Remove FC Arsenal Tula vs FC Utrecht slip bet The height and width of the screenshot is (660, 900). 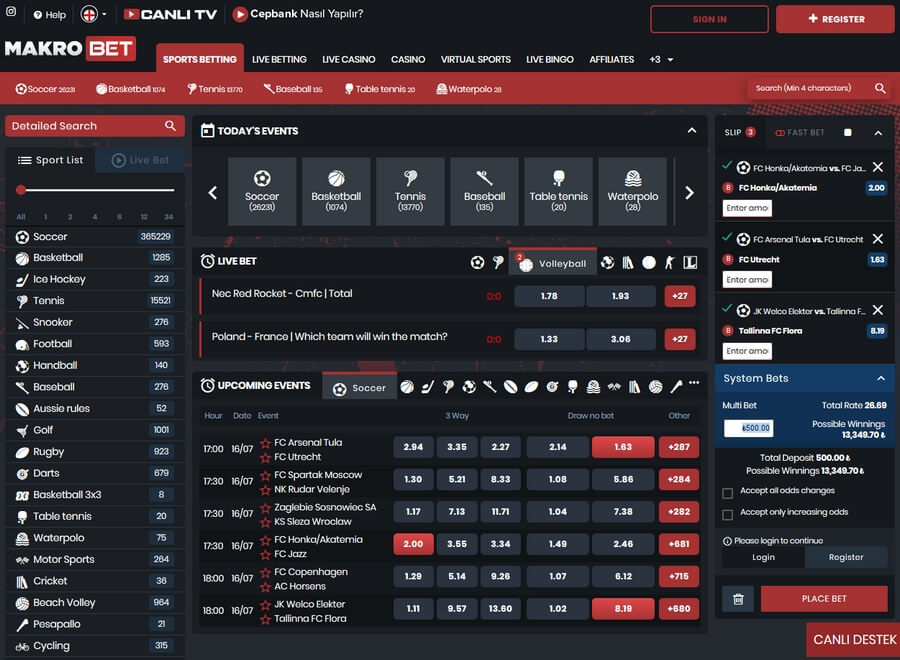[878, 239]
